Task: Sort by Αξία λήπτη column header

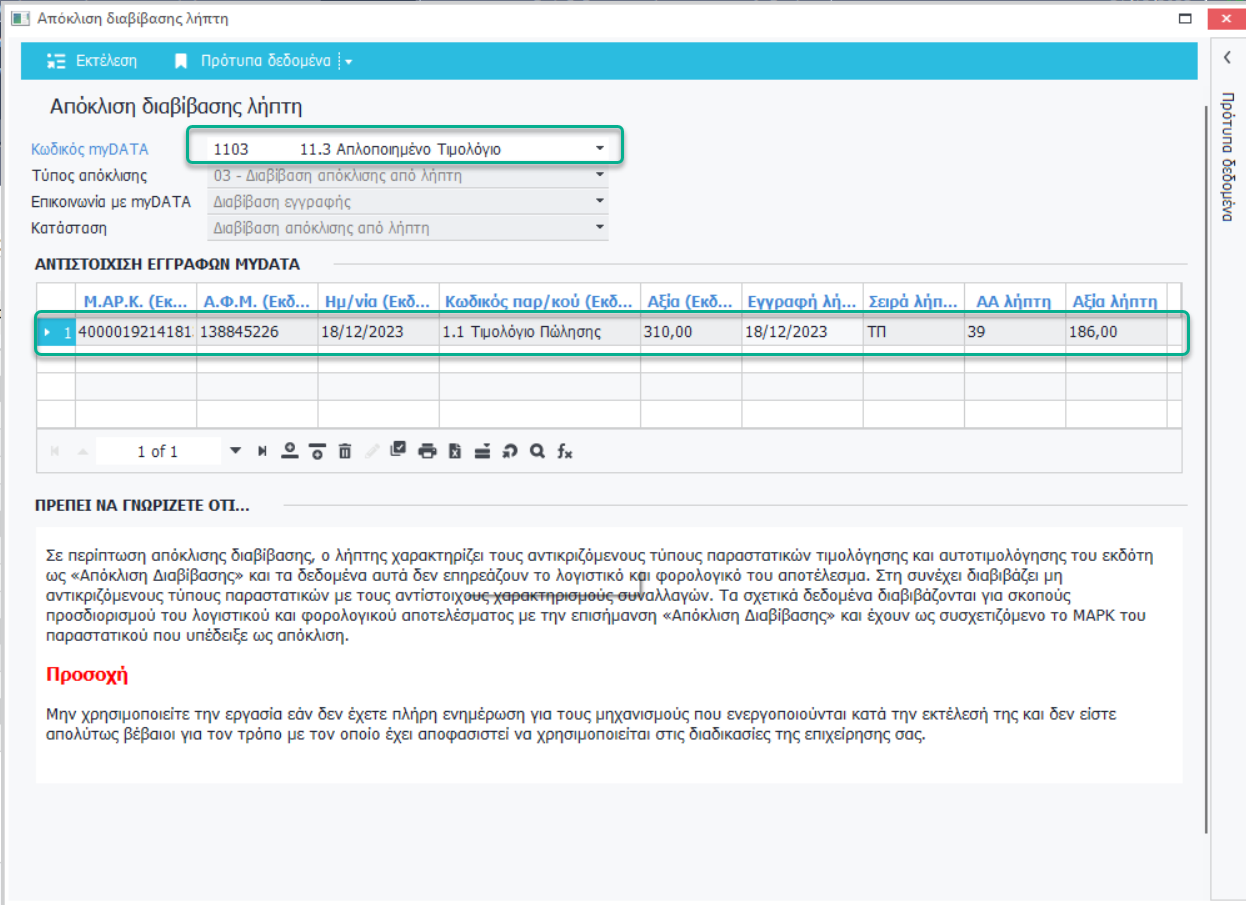Action: [x=1114, y=300]
